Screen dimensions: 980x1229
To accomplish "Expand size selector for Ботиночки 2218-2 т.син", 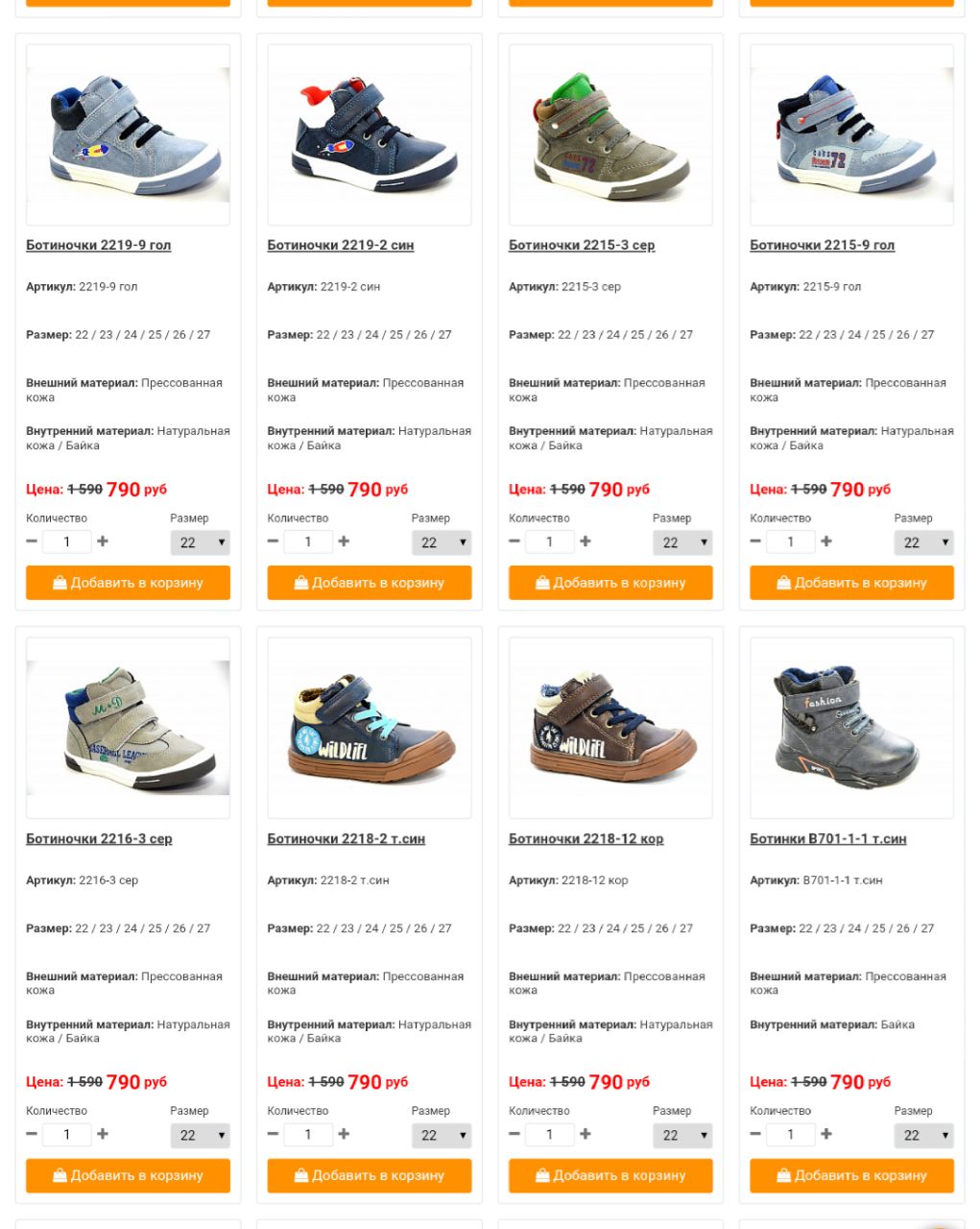I will [x=442, y=1135].
